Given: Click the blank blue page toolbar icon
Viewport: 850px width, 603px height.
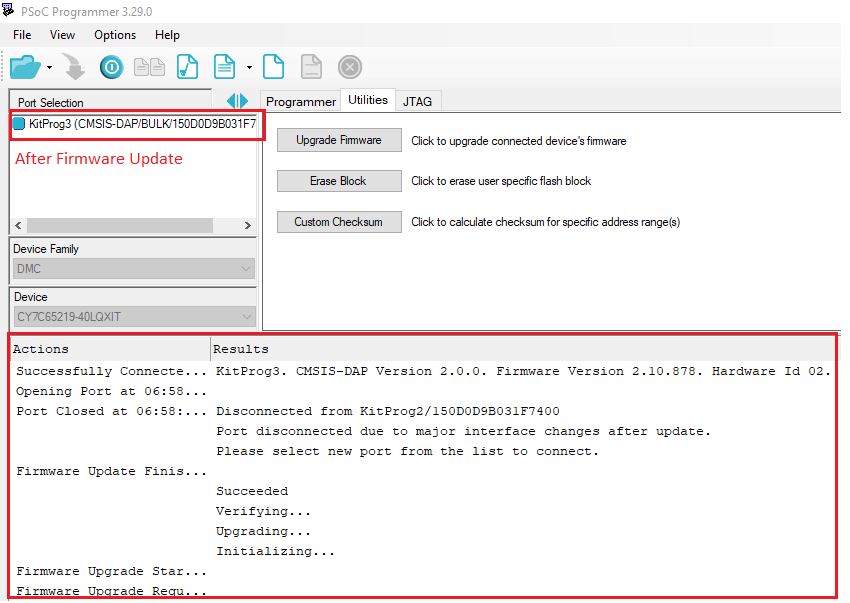Looking at the screenshot, I should coord(273,67).
